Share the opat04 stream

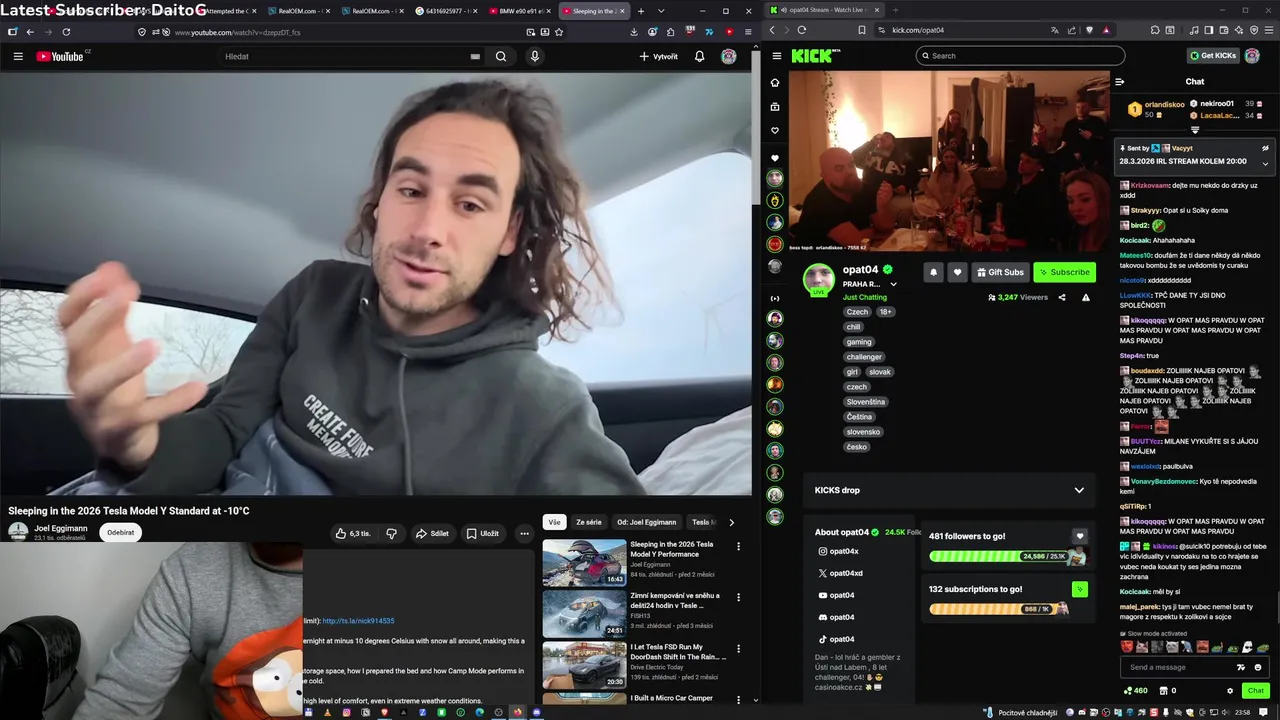[x=1062, y=297]
